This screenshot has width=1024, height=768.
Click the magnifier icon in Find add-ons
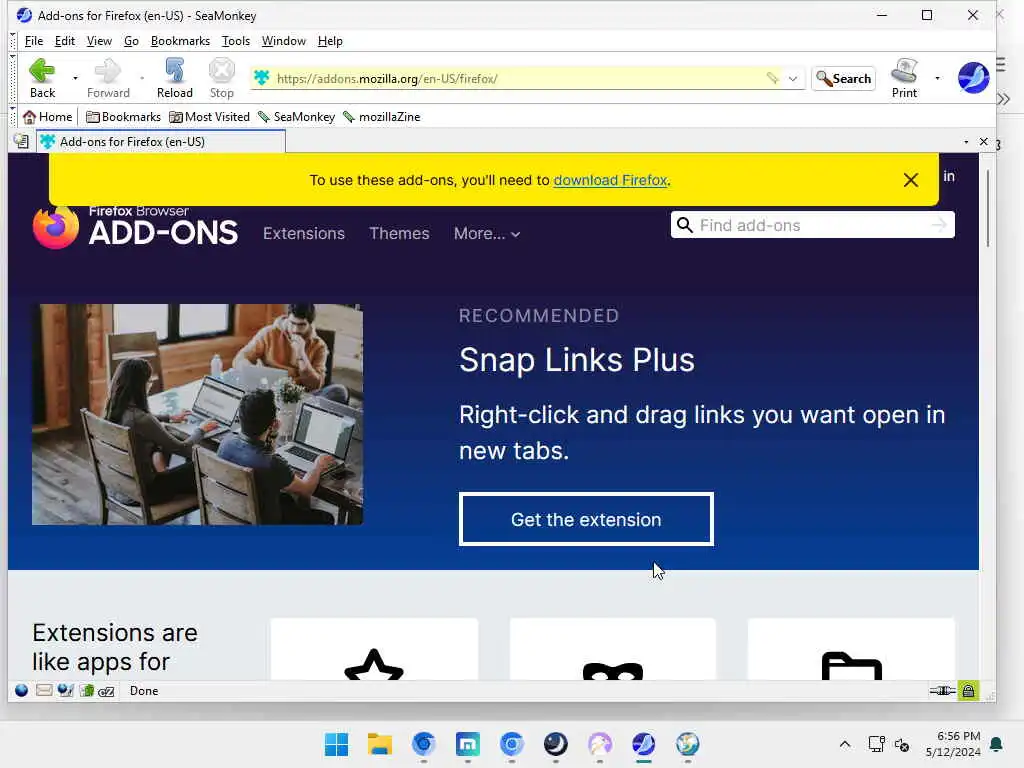click(684, 225)
